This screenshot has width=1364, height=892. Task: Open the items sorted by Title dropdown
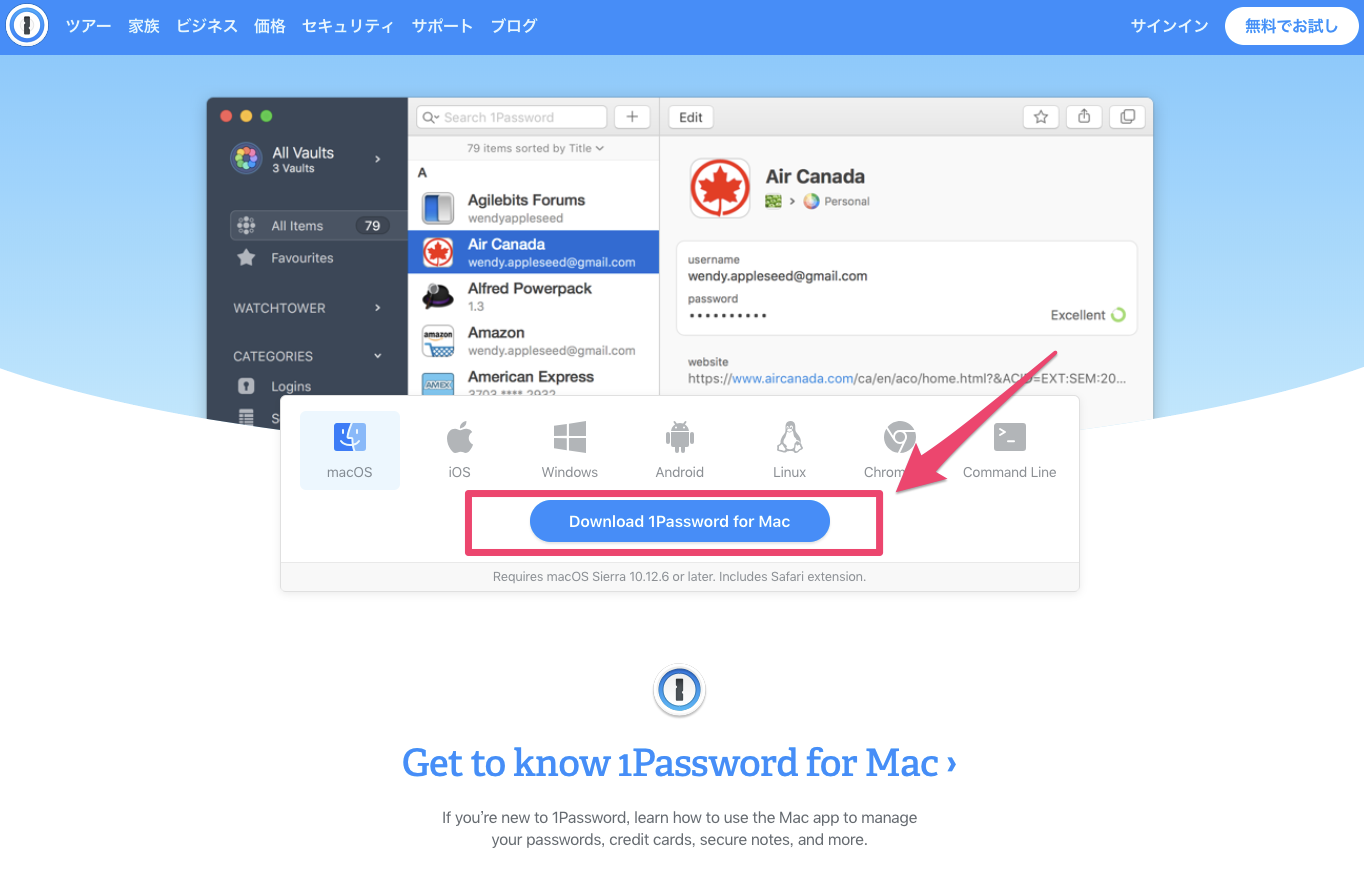tap(535, 148)
